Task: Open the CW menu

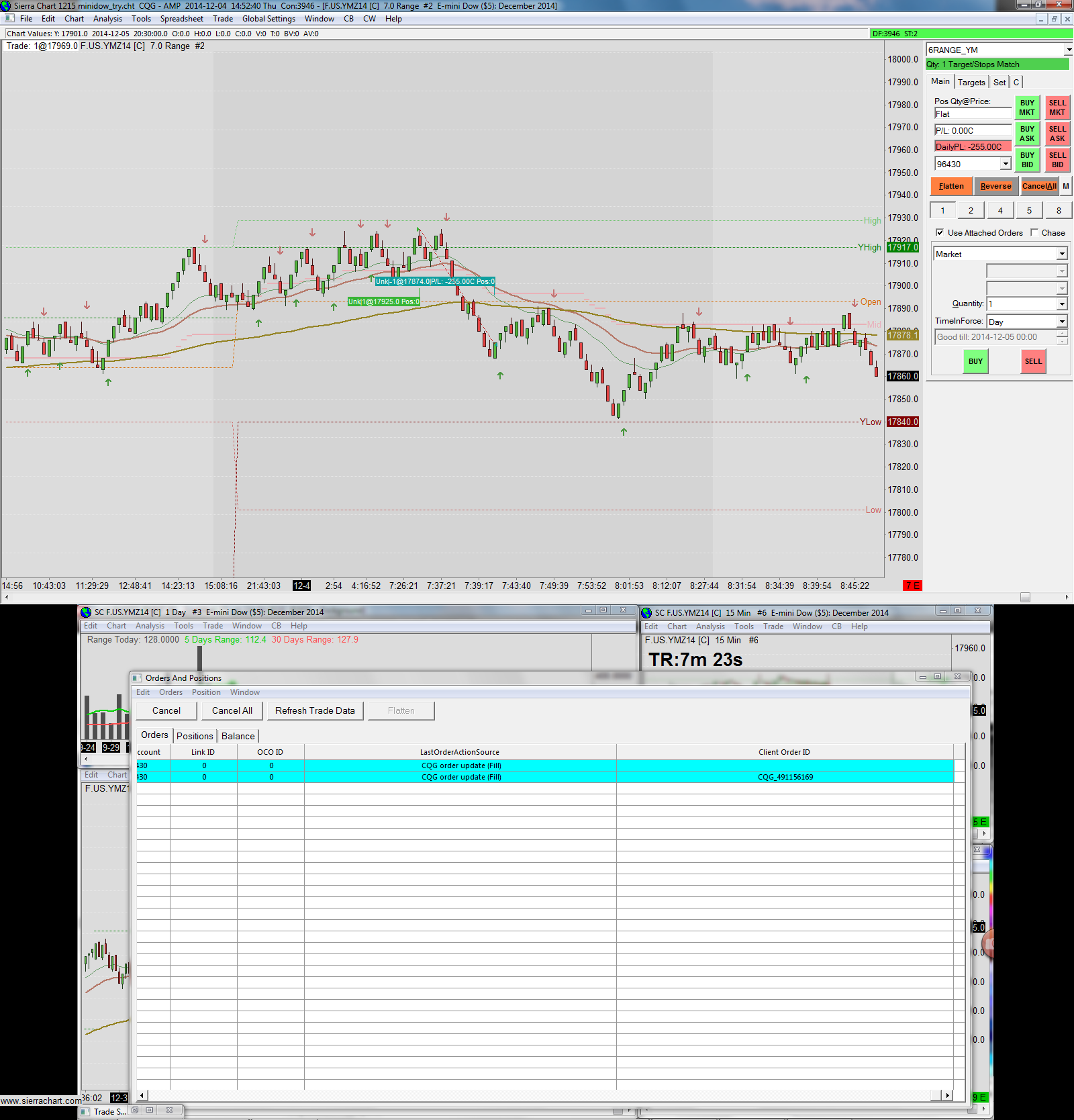Action: pyautogui.click(x=370, y=19)
